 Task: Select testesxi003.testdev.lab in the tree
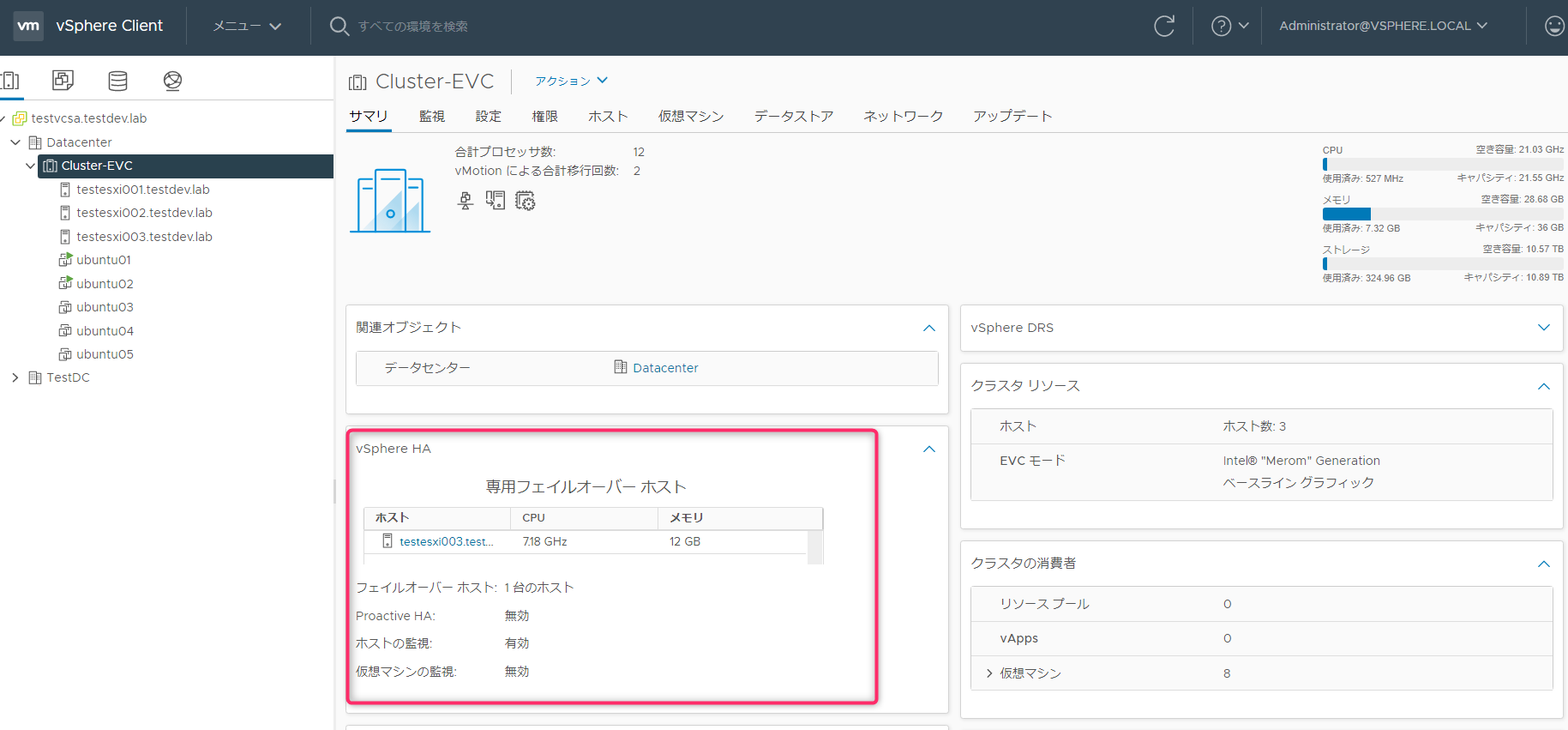(x=144, y=237)
